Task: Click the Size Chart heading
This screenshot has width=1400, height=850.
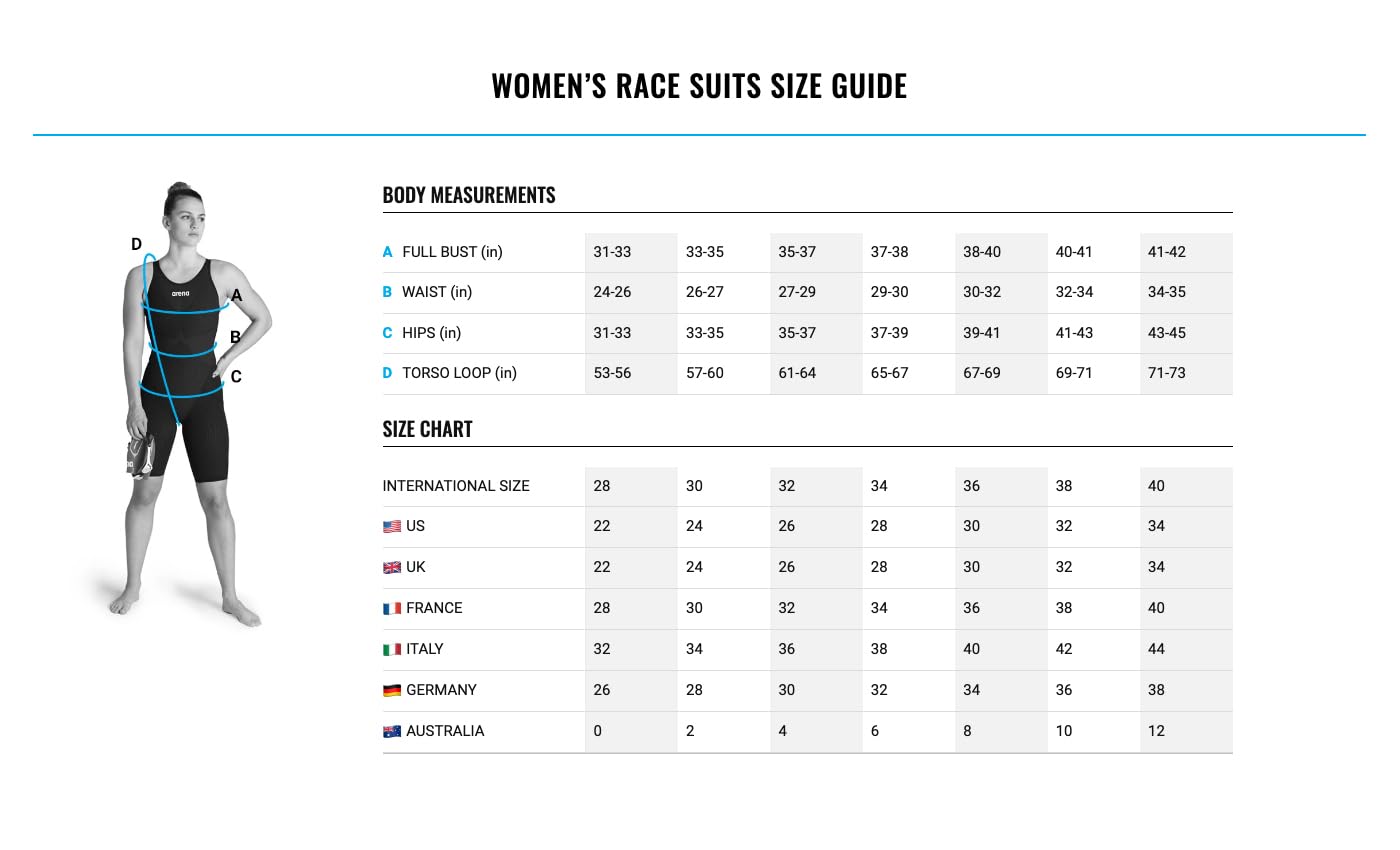Action: coord(427,429)
